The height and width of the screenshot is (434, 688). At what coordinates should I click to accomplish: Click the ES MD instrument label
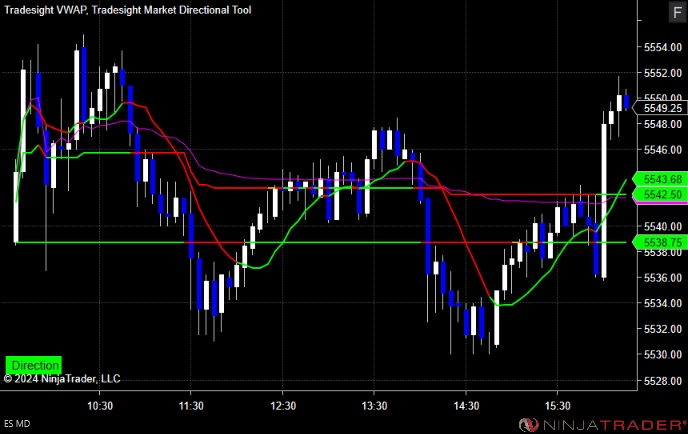point(17,424)
